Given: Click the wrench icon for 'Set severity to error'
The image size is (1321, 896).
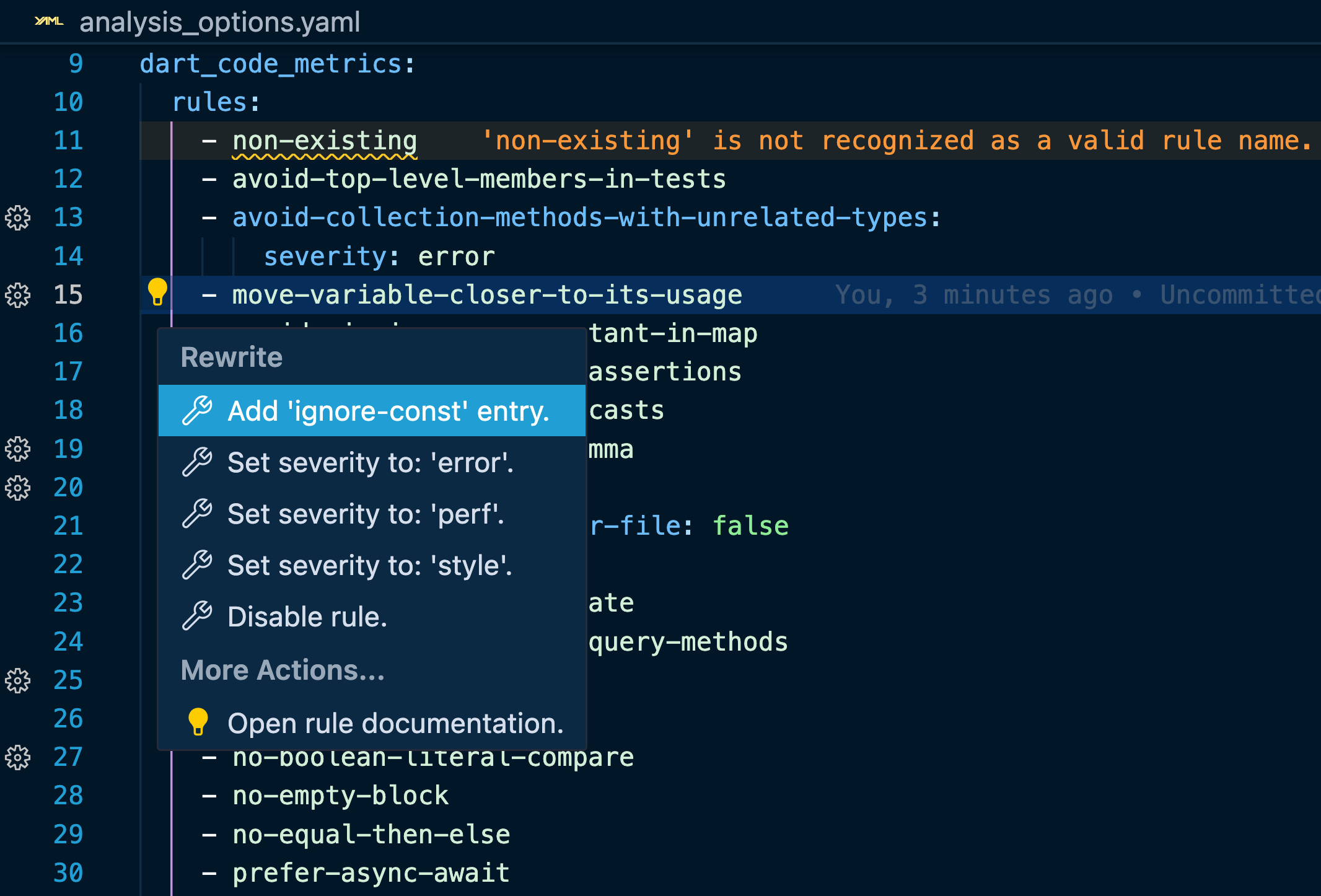Looking at the screenshot, I should point(197,462).
